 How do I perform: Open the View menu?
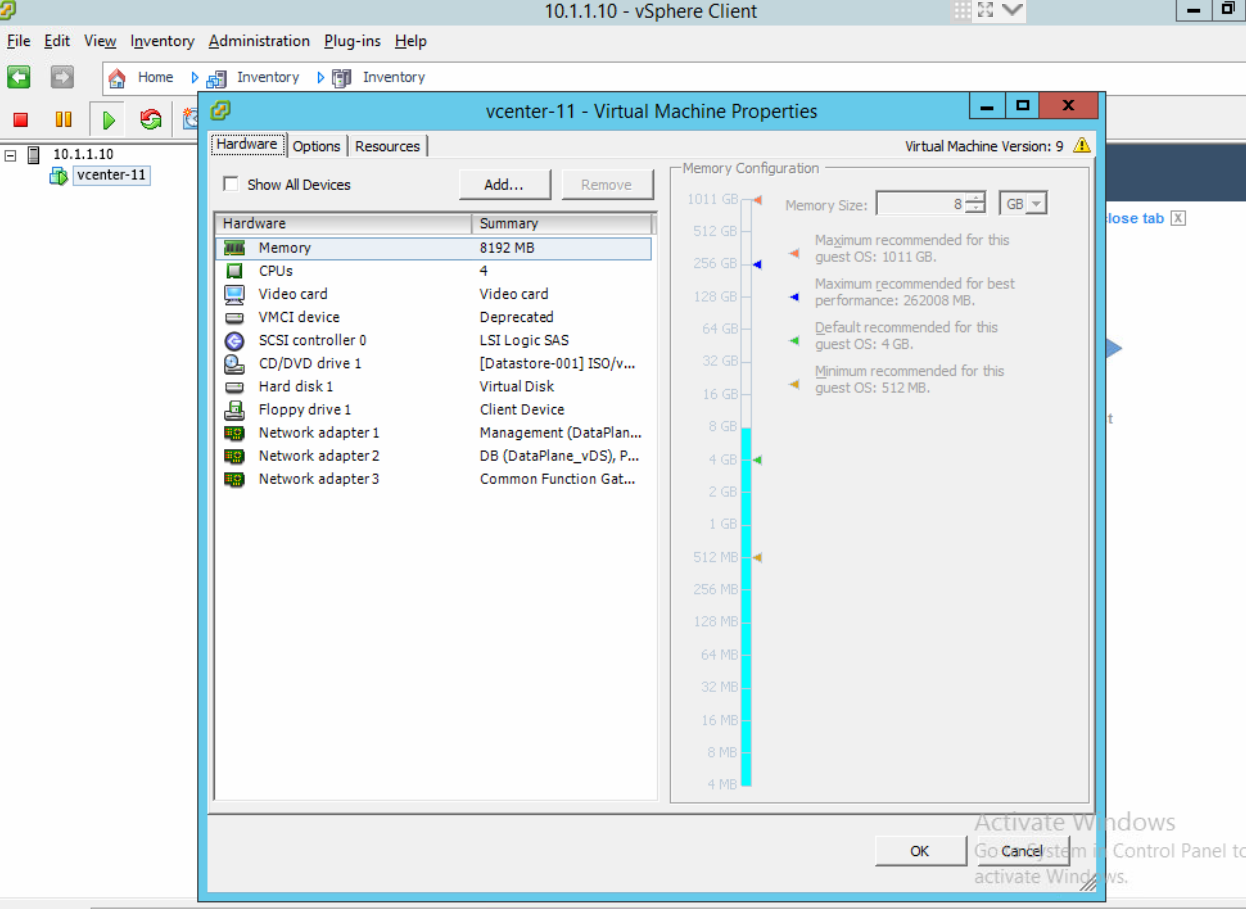pos(100,41)
